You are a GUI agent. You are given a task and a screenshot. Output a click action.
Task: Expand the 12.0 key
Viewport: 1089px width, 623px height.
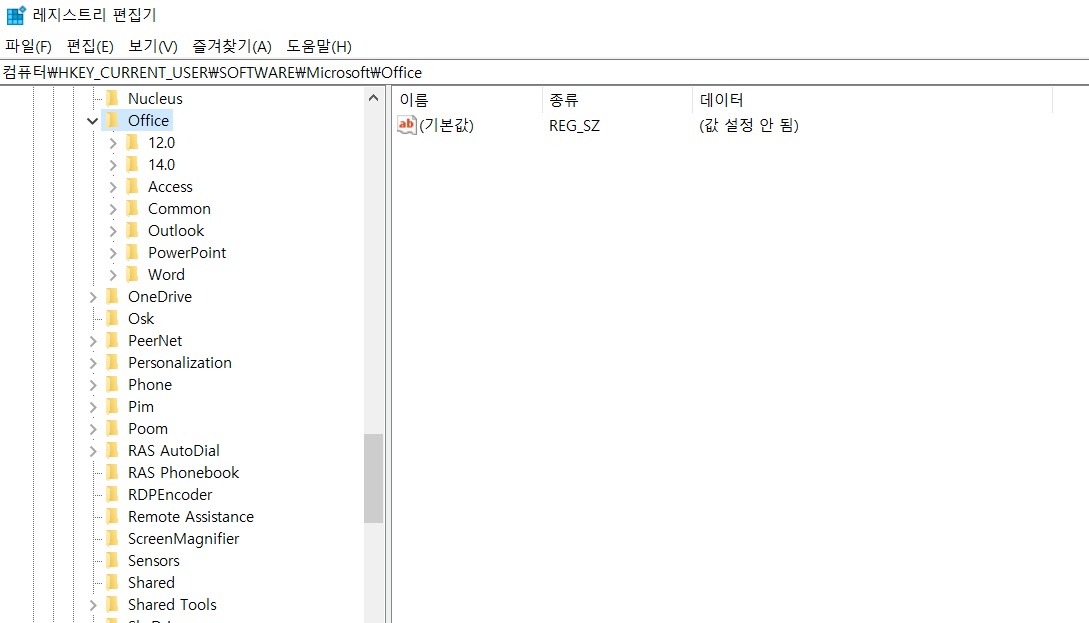coord(113,143)
